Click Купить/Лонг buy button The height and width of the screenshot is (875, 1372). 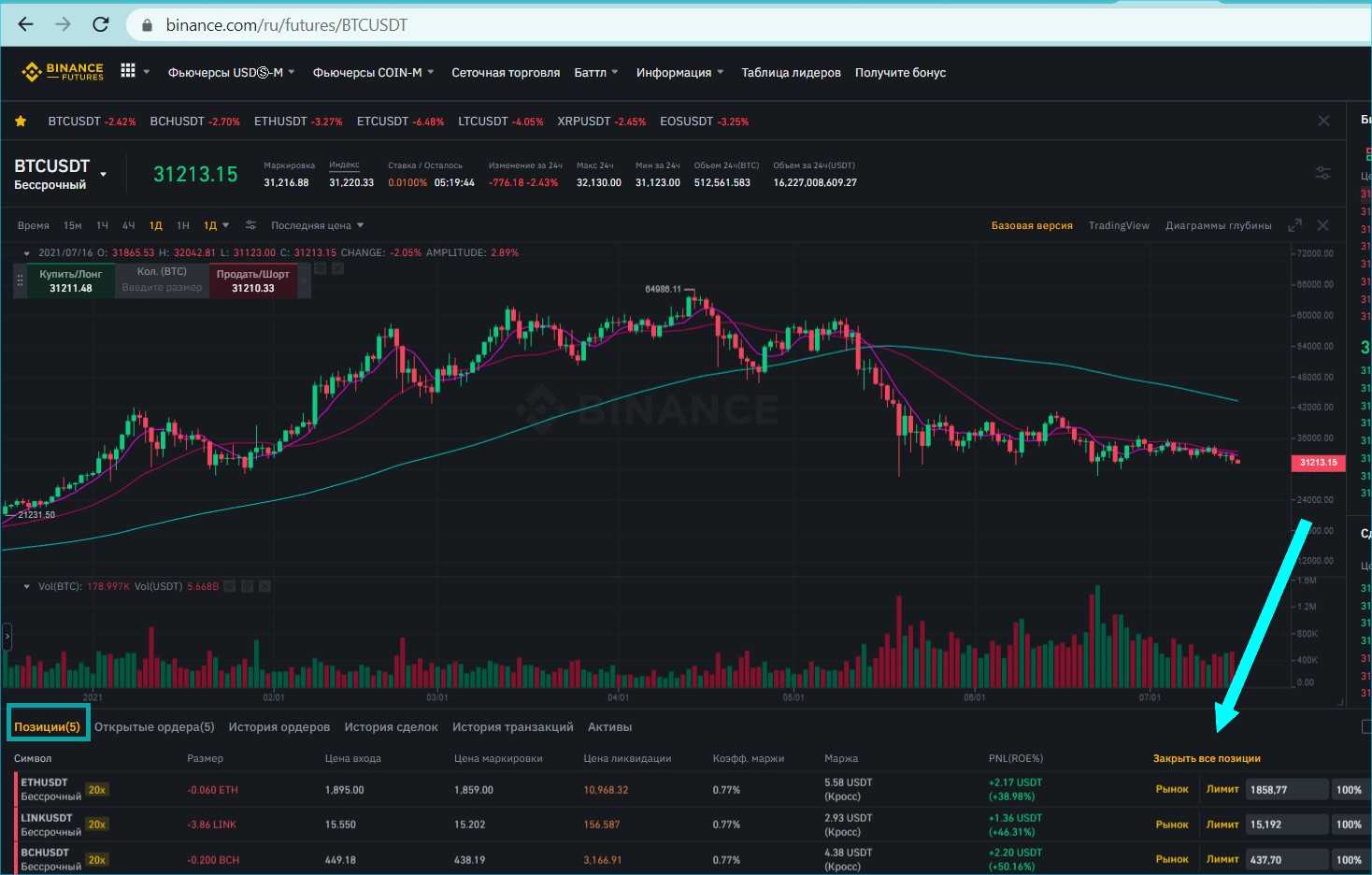pyautogui.click(x=70, y=280)
